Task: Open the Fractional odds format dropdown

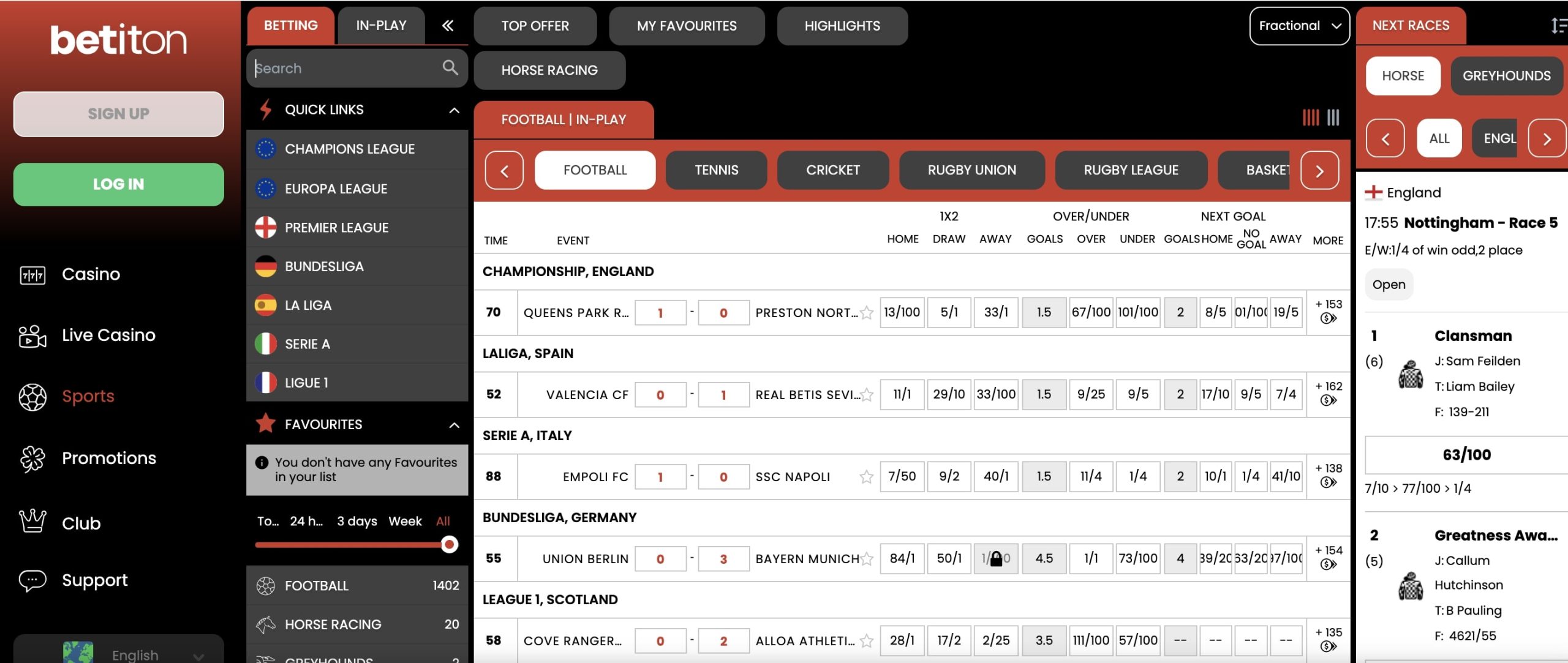Action: (x=1299, y=26)
